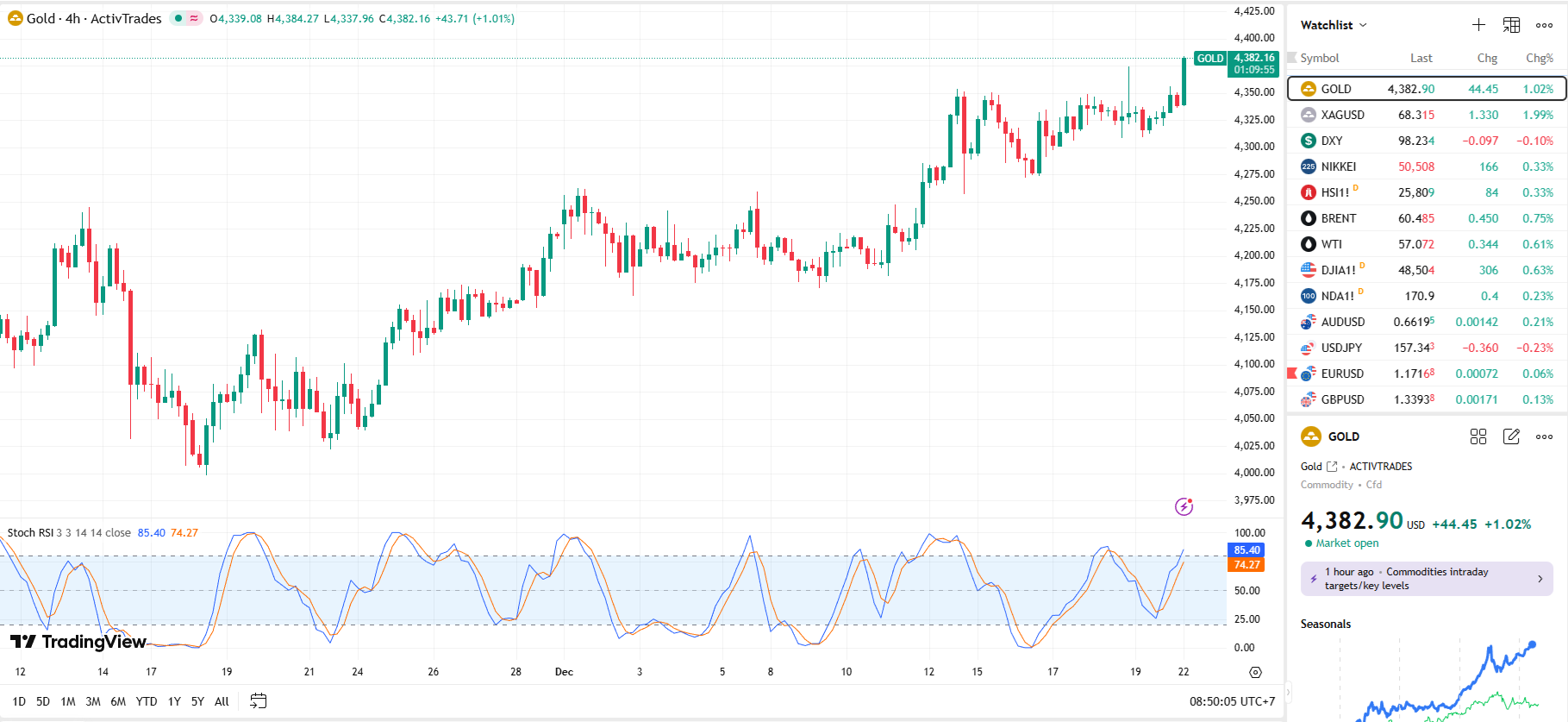Expand the Commodities intraday targets news chevron
This screenshot has width=1568, height=722.
coord(1540,579)
